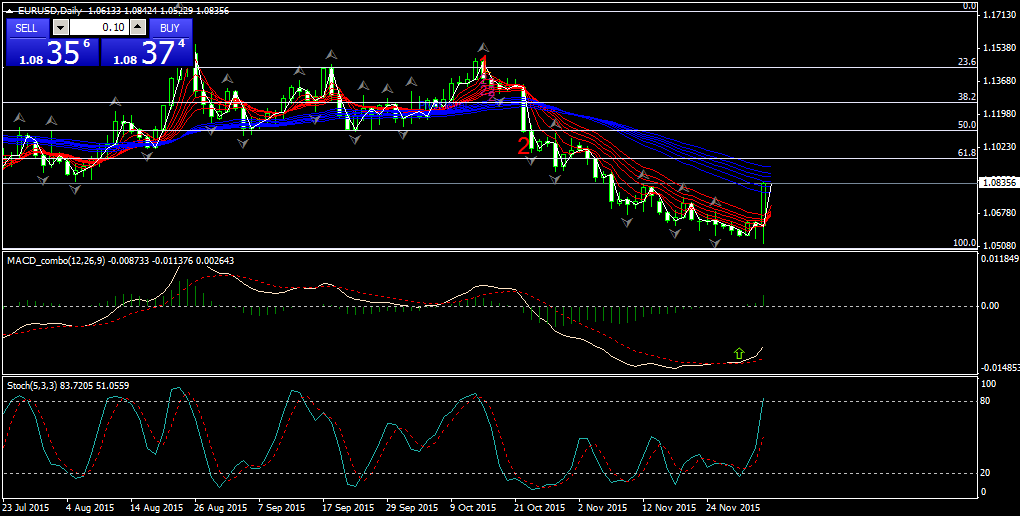This screenshot has height=516, width=1020.
Task: Click Stochastic scale level 100
Action: tap(987, 385)
